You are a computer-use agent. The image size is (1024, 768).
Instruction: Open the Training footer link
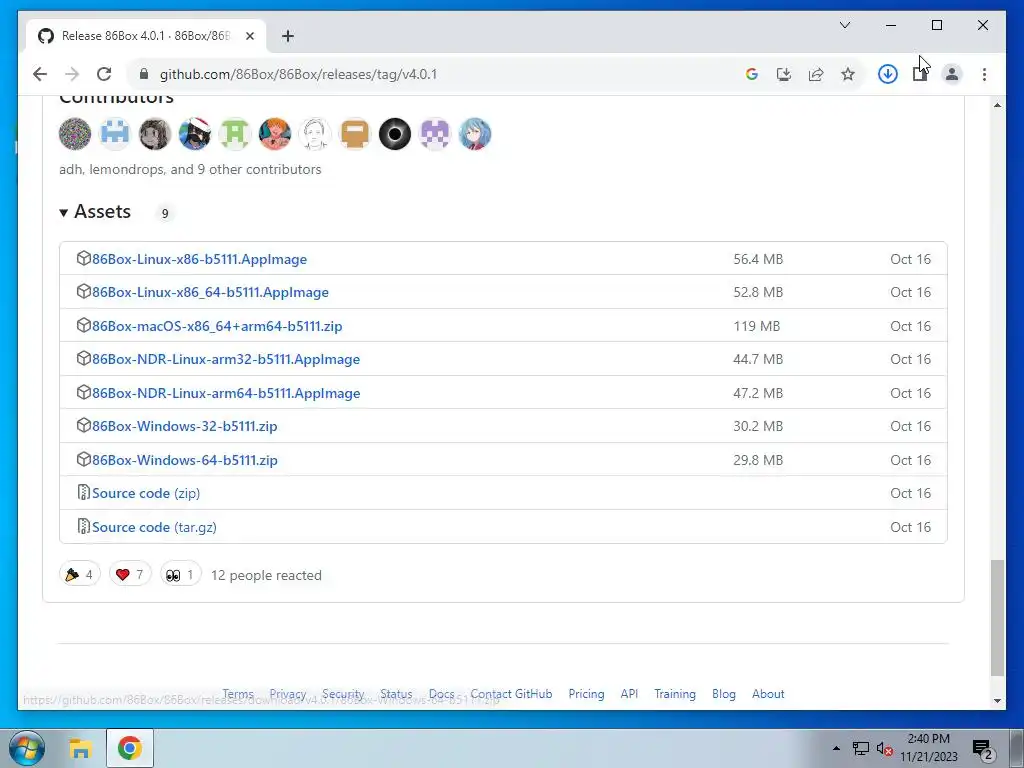pyautogui.click(x=675, y=694)
